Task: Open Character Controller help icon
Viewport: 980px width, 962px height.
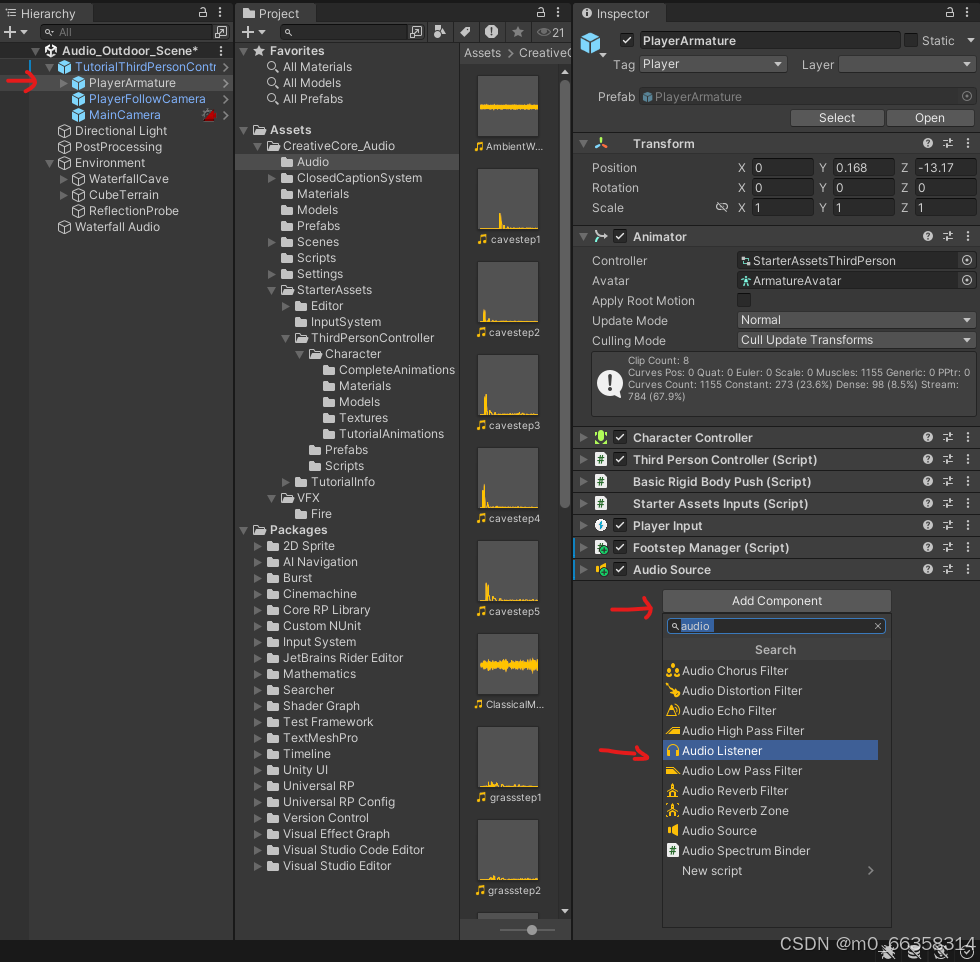Action: [x=928, y=438]
